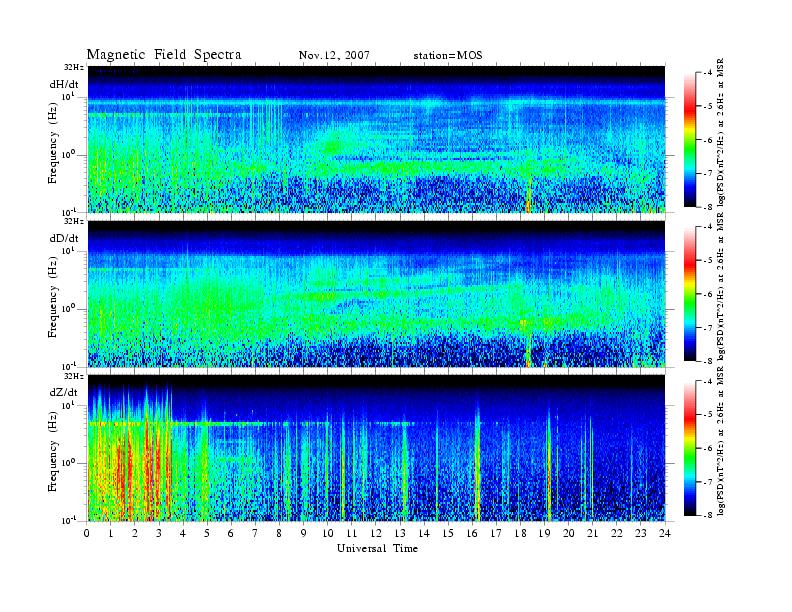Click the time axis tick label 18

tap(520, 533)
